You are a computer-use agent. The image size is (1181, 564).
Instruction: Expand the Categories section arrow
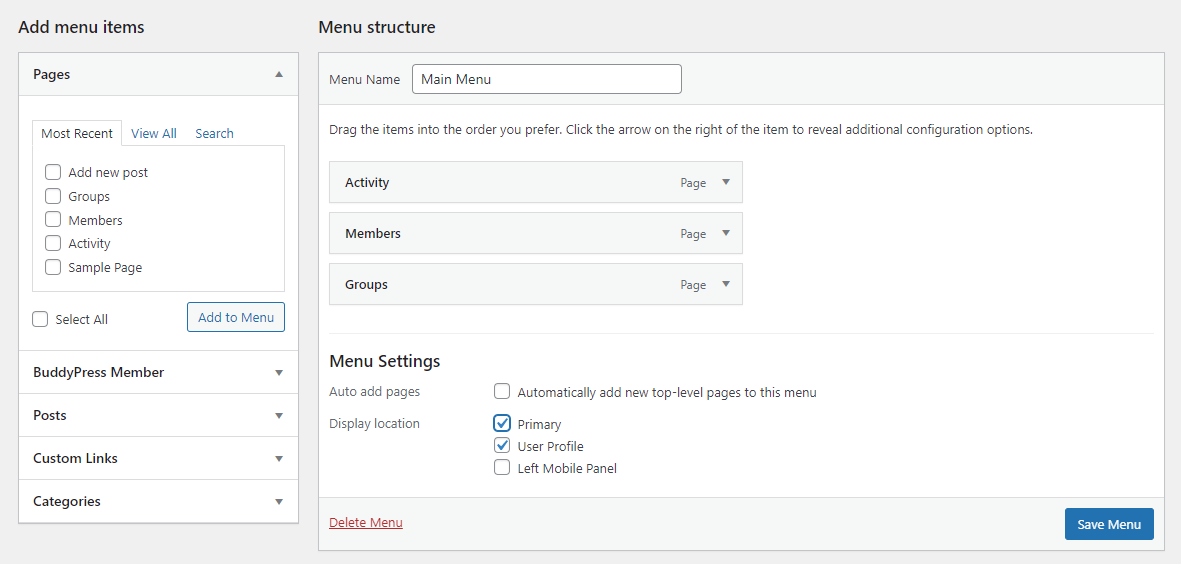pos(279,502)
